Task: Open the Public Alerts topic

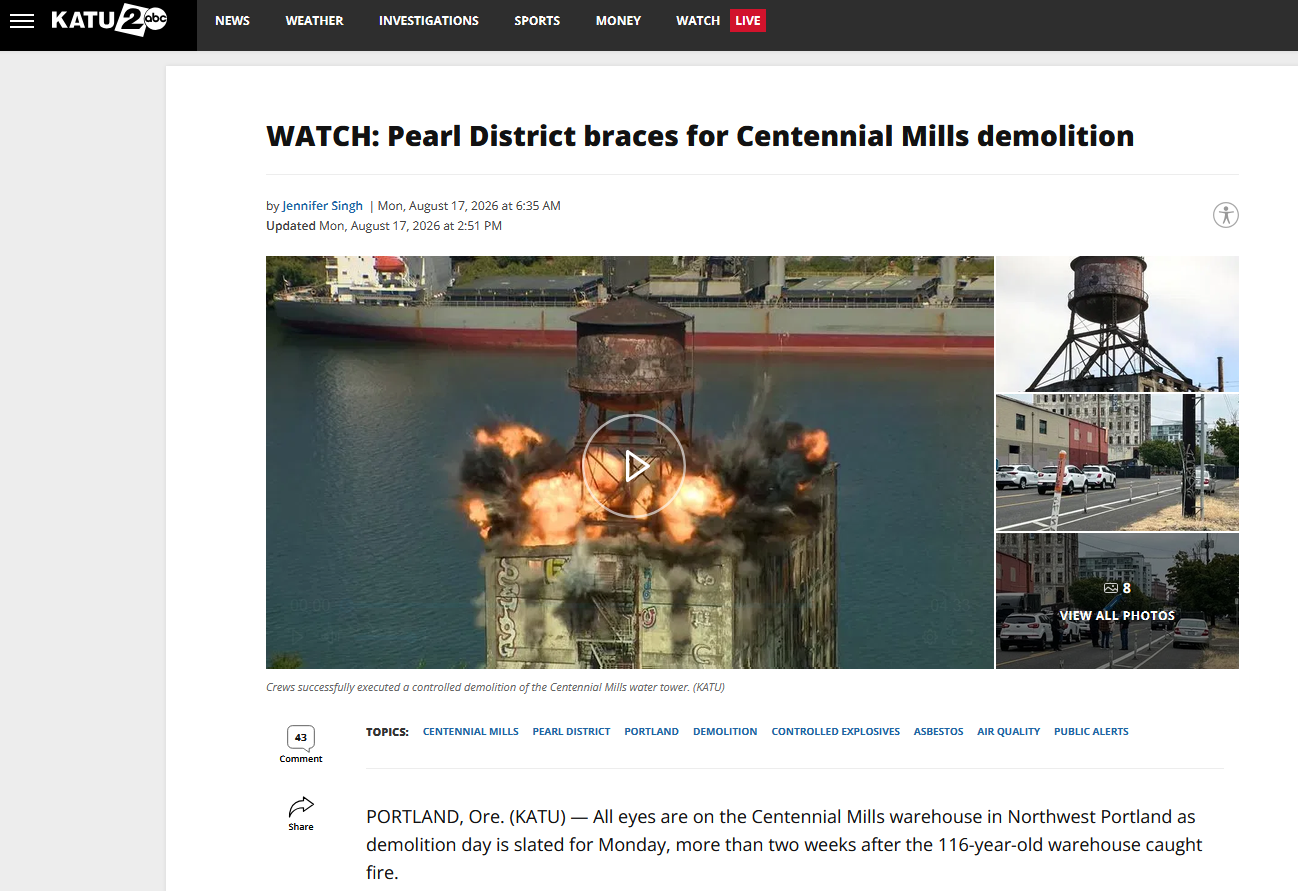Action: coord(1091,732)
